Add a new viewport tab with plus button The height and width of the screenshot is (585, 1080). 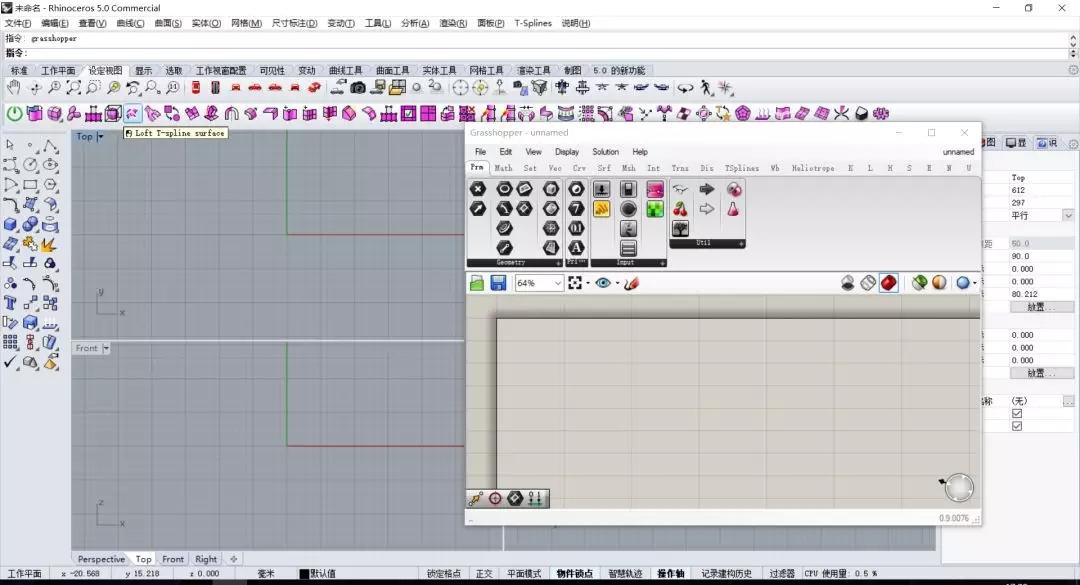tap(233, 559)
